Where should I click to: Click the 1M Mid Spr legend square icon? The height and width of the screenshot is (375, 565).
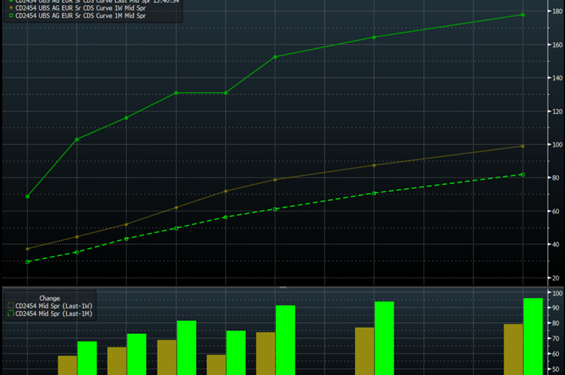[11, 15]
